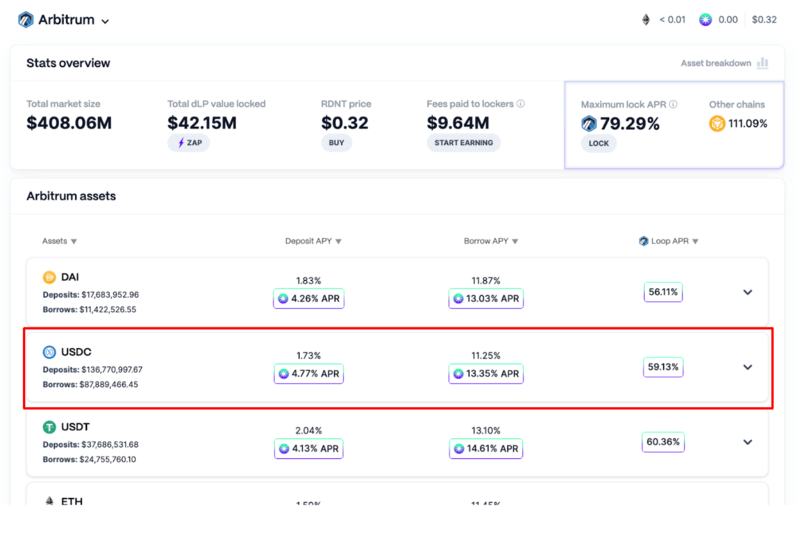800x538 pixels.
Task: Click the Ethereum balance icon in header
Action: (x=646, y=20)
